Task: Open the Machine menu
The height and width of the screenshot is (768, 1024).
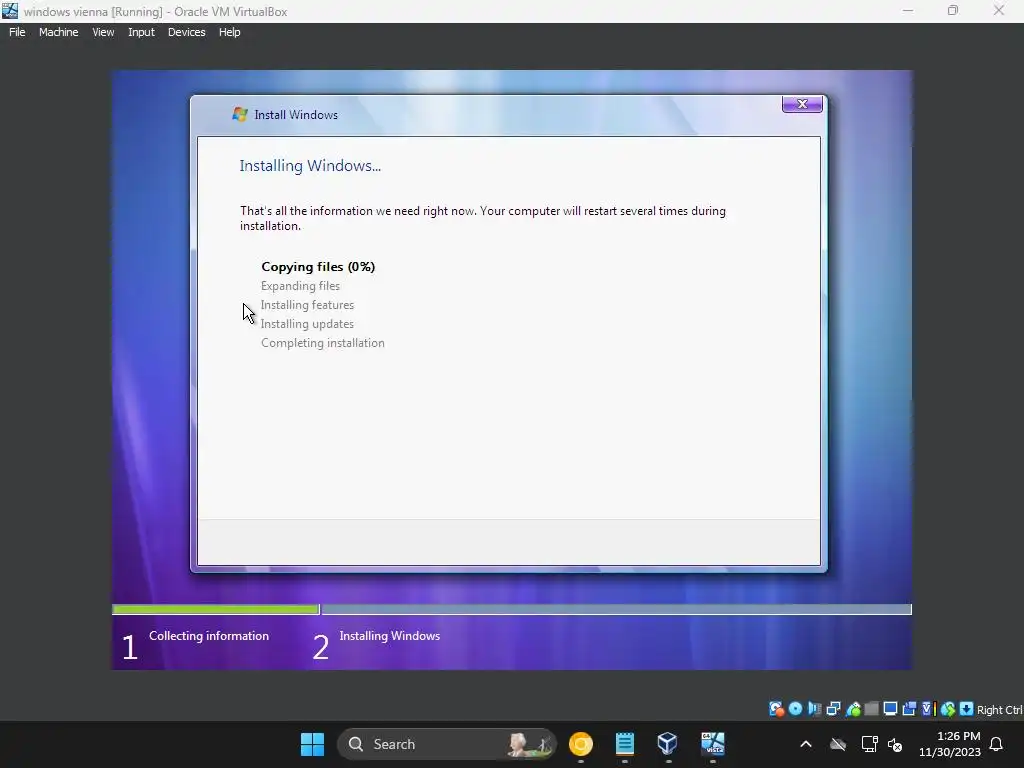Action: 59,32
